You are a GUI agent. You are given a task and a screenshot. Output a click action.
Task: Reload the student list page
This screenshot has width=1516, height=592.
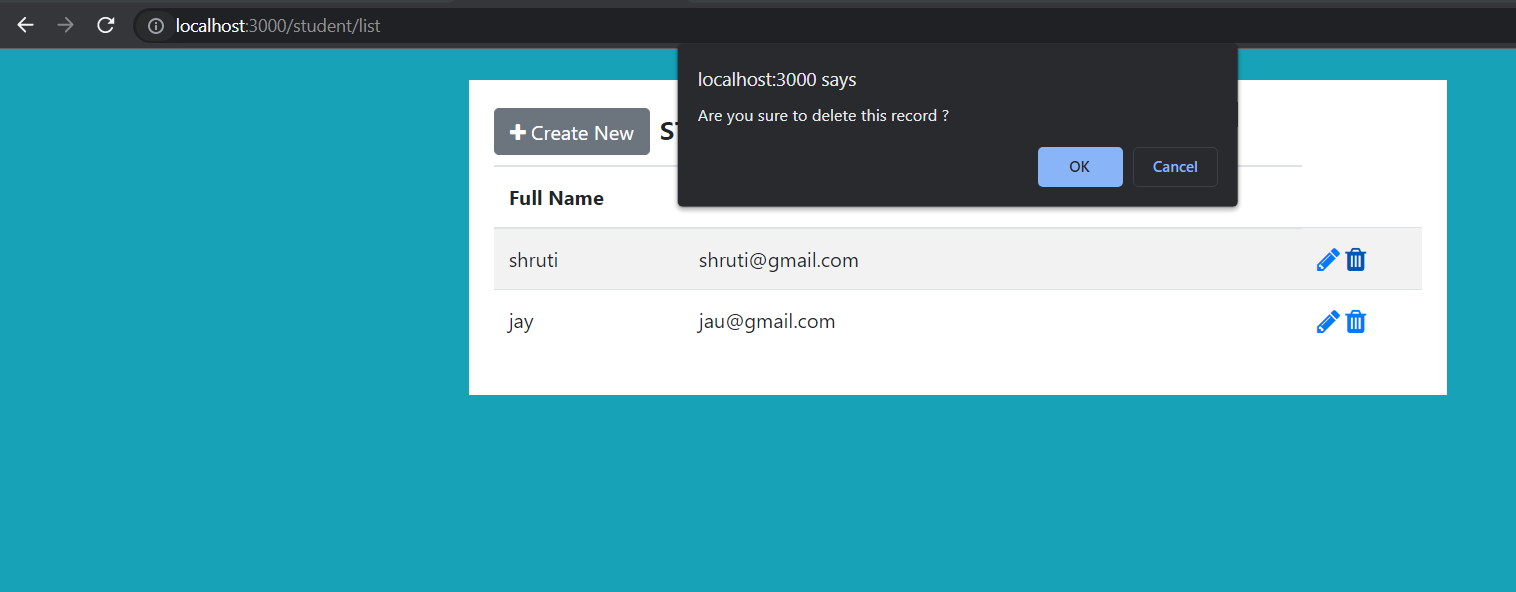106,25
